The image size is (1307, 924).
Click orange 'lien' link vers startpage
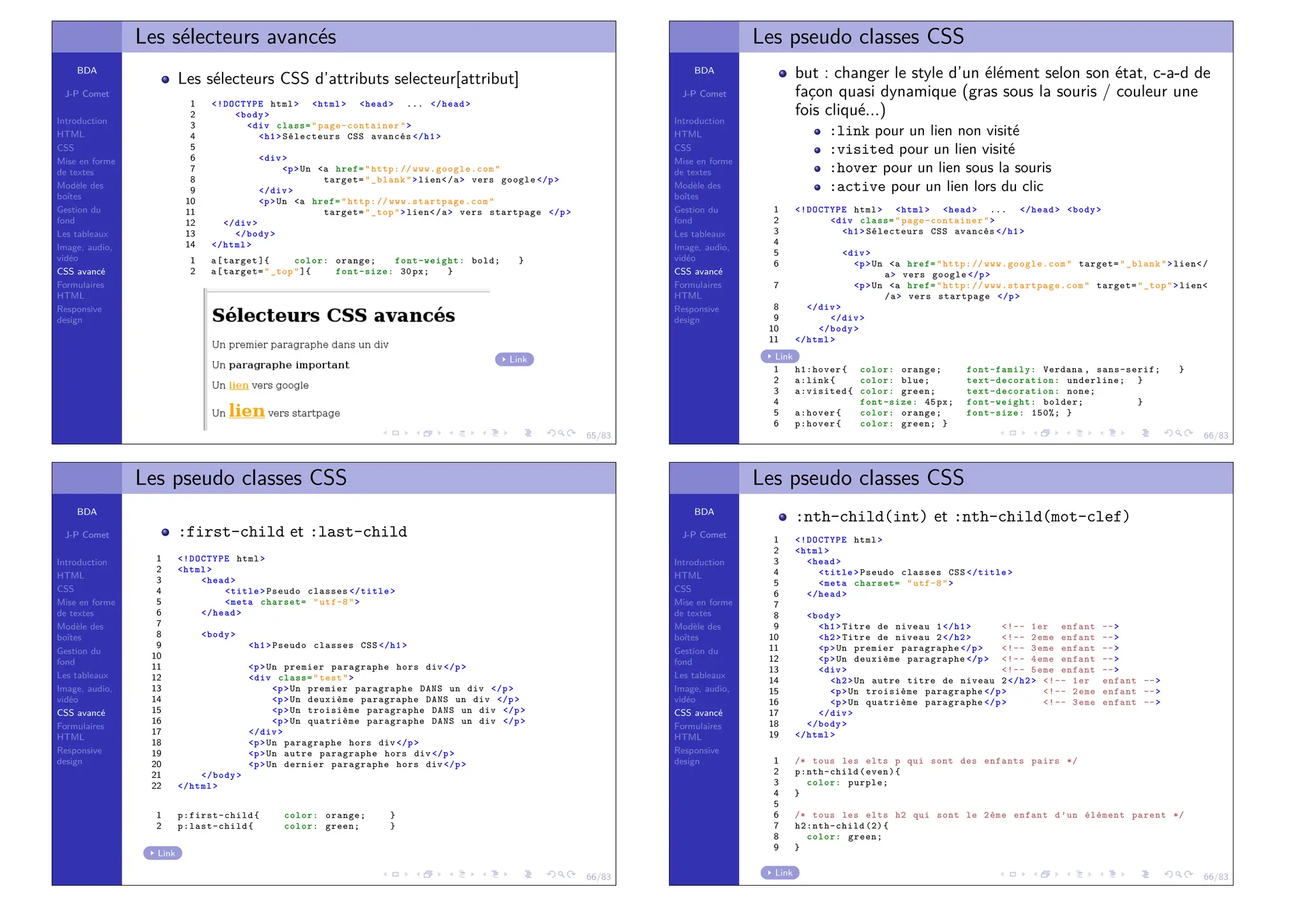coord(246,411)
